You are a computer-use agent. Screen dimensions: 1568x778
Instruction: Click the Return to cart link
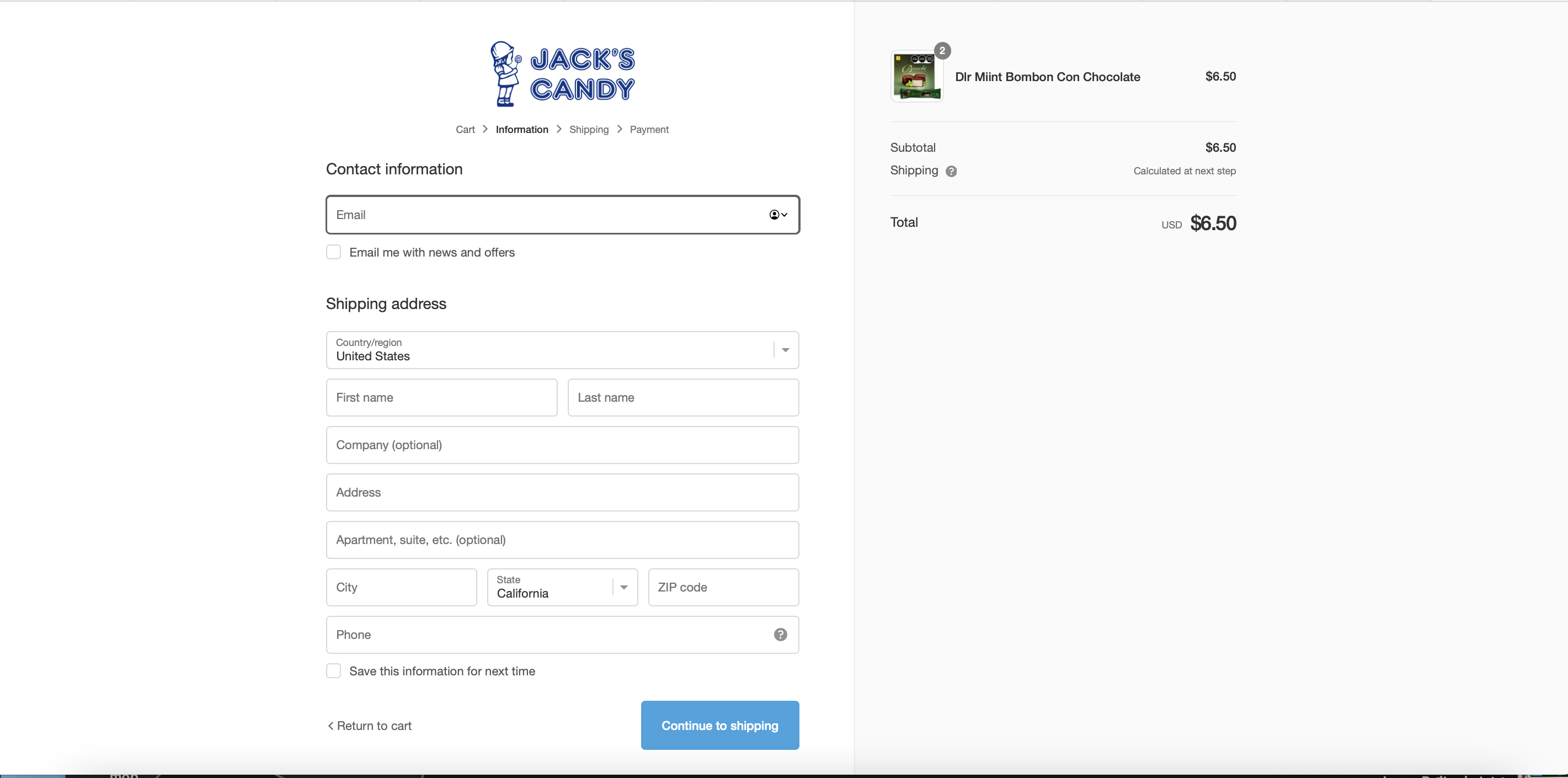(x=374, y=726)
